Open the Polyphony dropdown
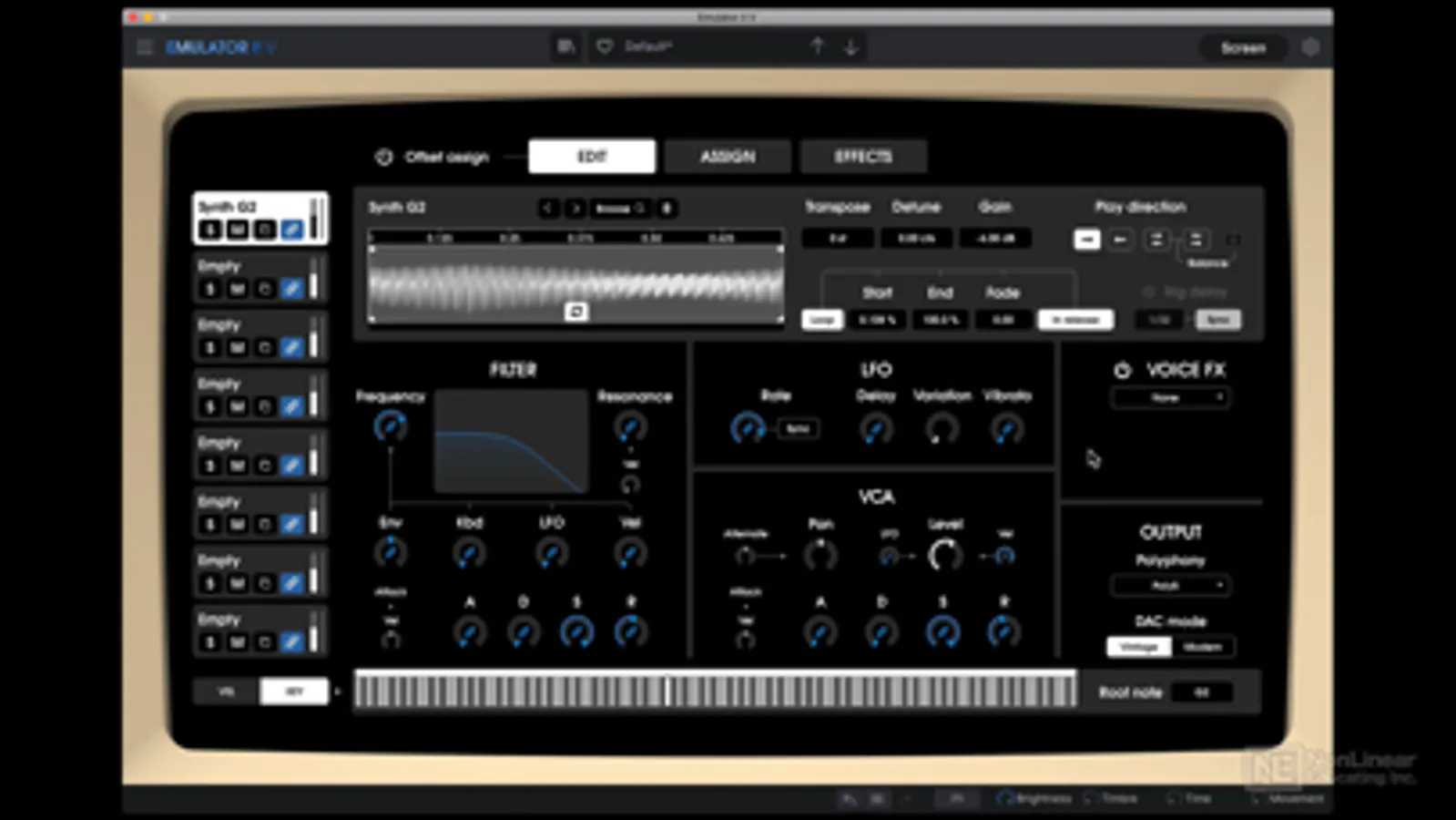Image resolution: width=1456 pixels, height=820 pixels. (1170, 586)
